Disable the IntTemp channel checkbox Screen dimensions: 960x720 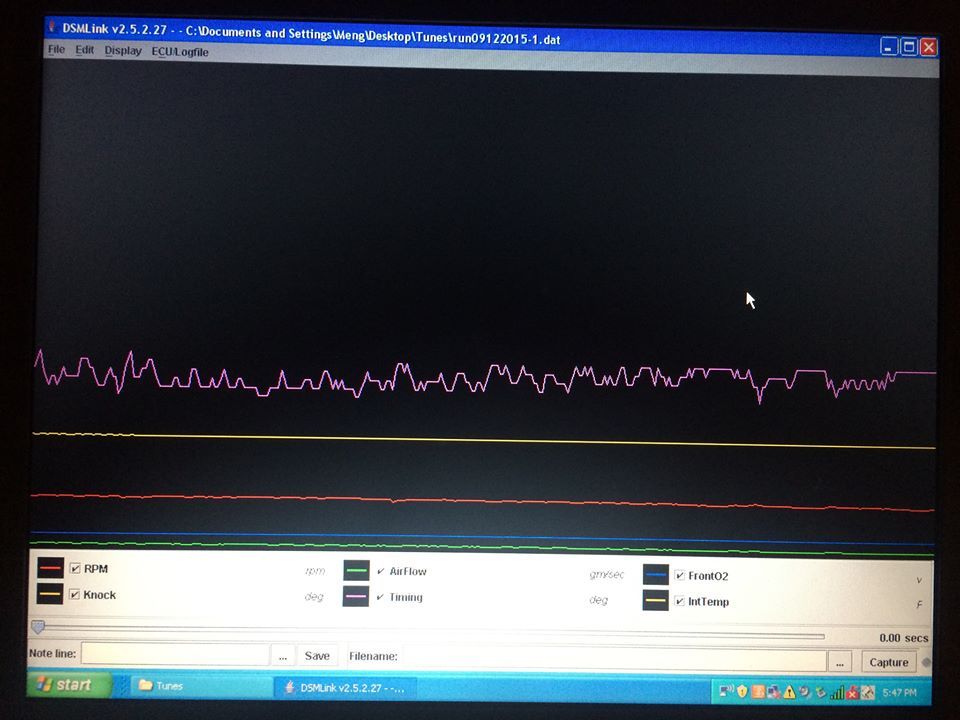[679, 601]
